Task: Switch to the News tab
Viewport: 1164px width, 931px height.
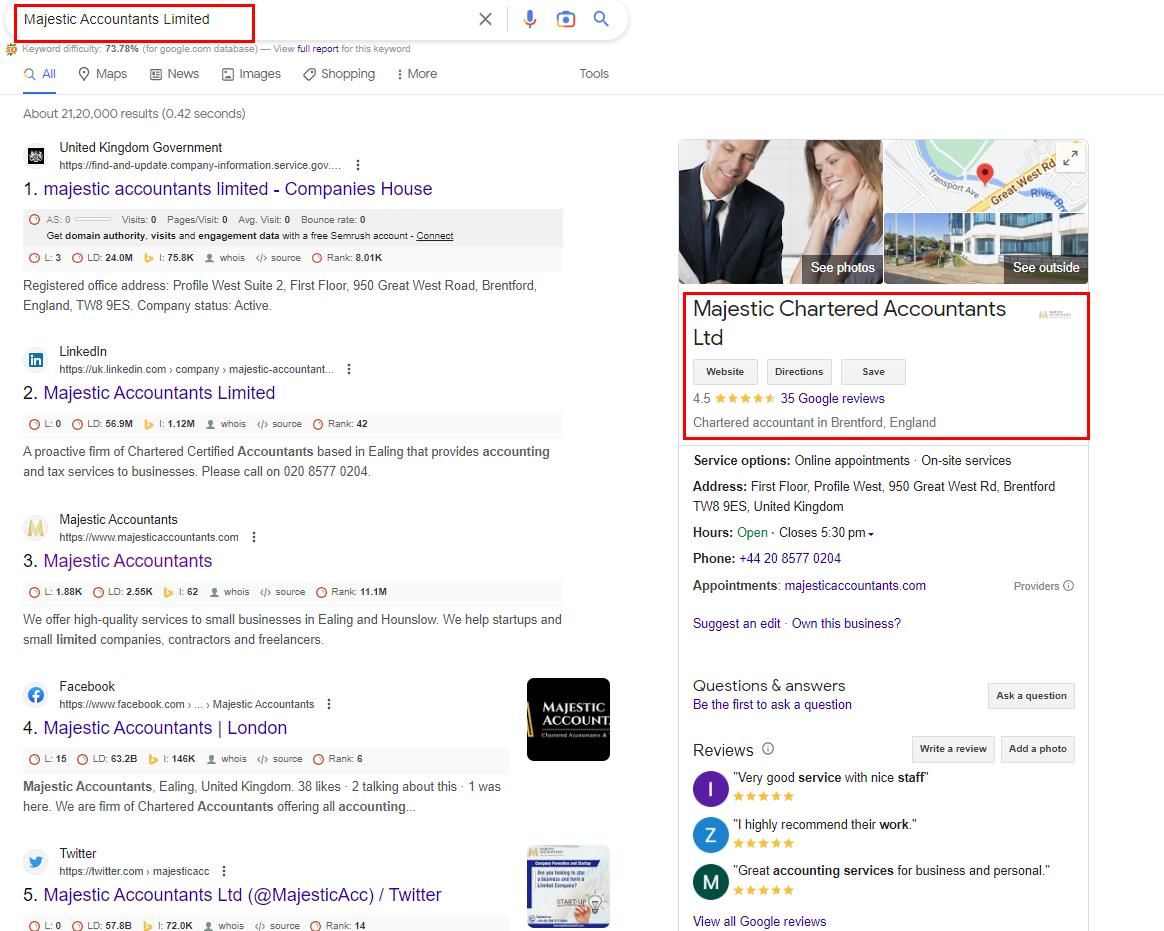Action: 174,74
